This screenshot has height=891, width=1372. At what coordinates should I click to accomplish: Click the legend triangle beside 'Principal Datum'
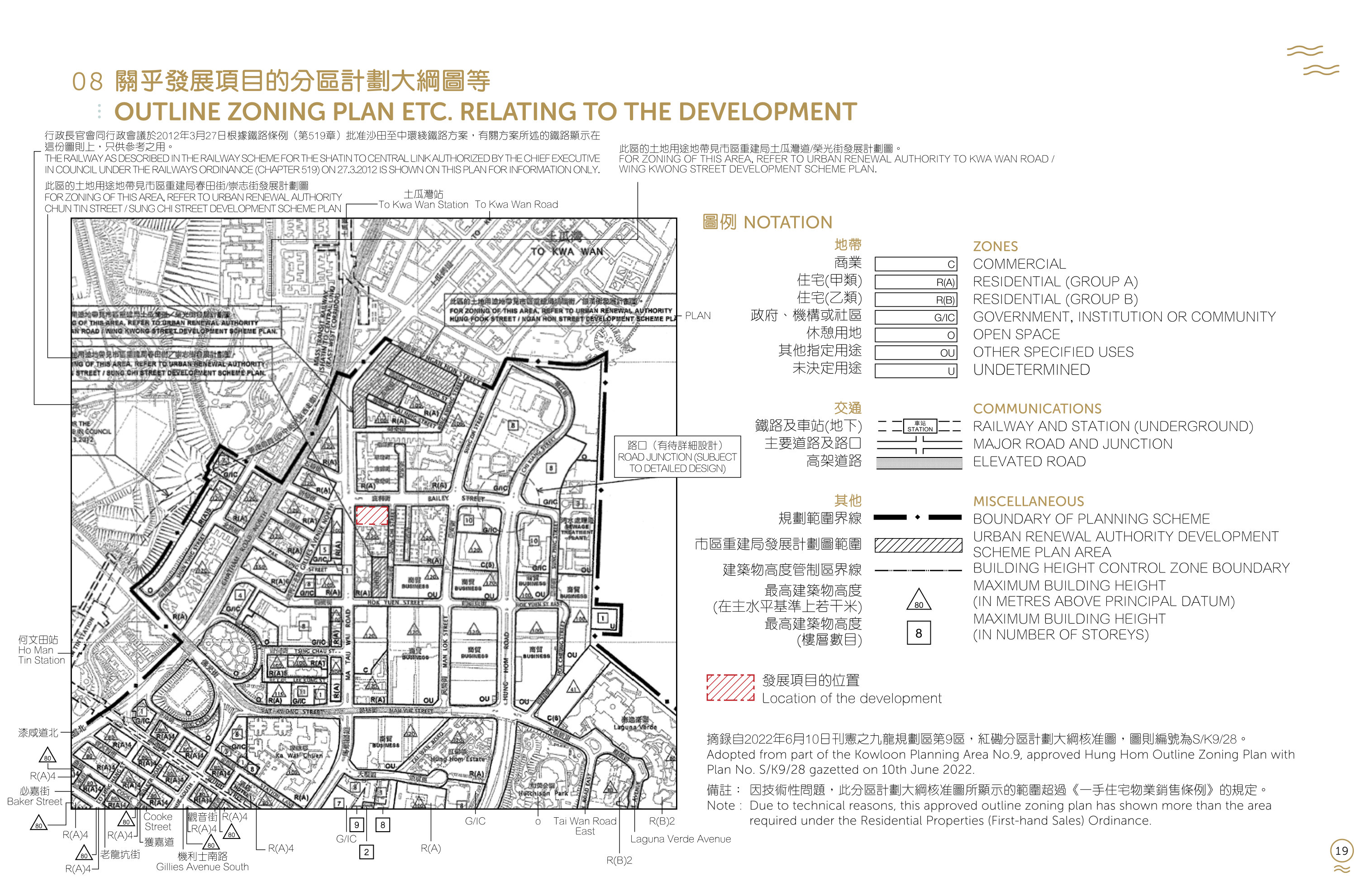918,600
